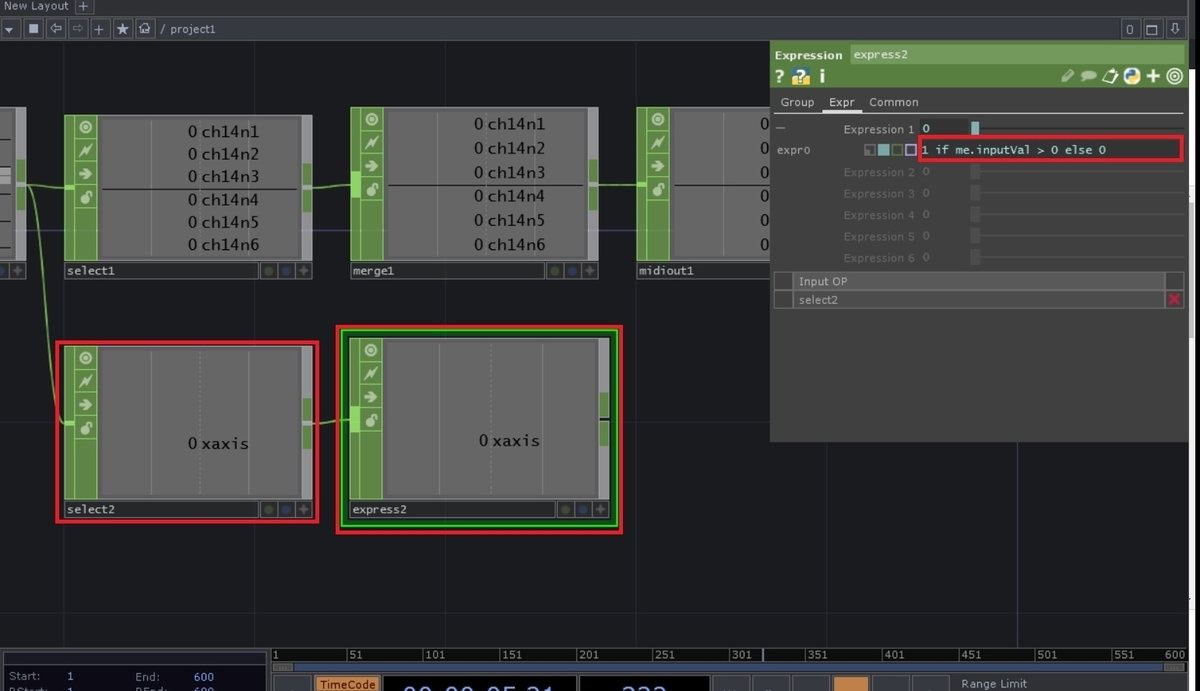Collapse Expression 1 parameter with dash expander

tap(781, 129)
